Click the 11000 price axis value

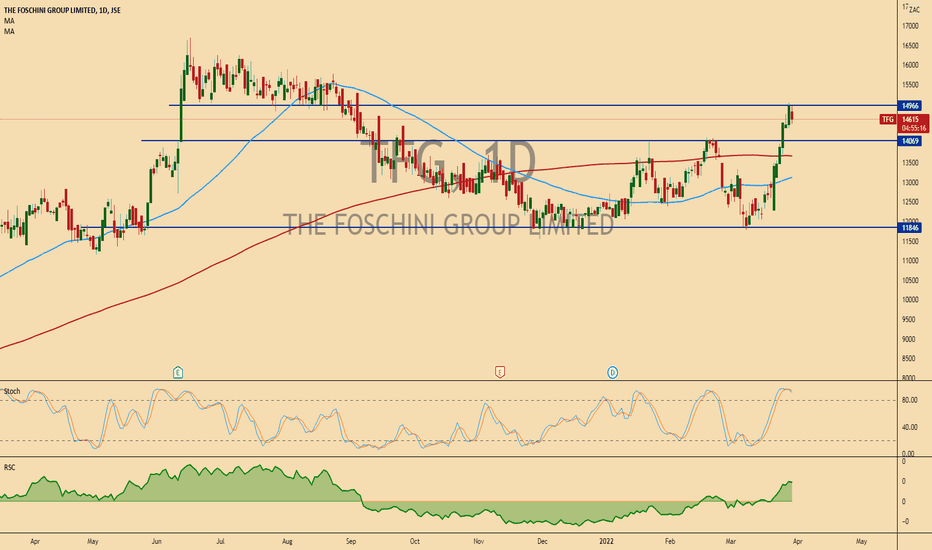click(910, 260)
